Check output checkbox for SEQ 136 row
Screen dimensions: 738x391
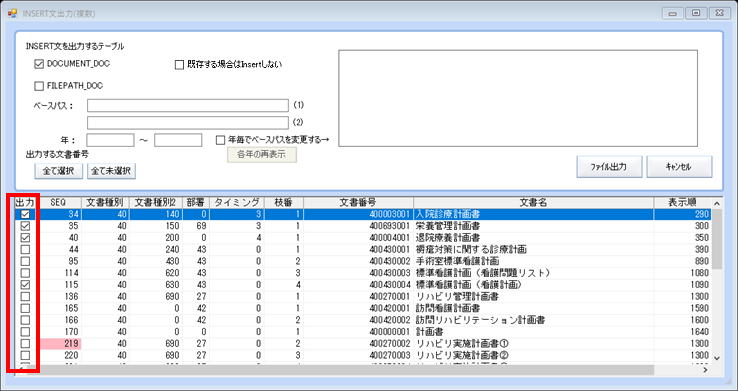click(x=25, y=296)
